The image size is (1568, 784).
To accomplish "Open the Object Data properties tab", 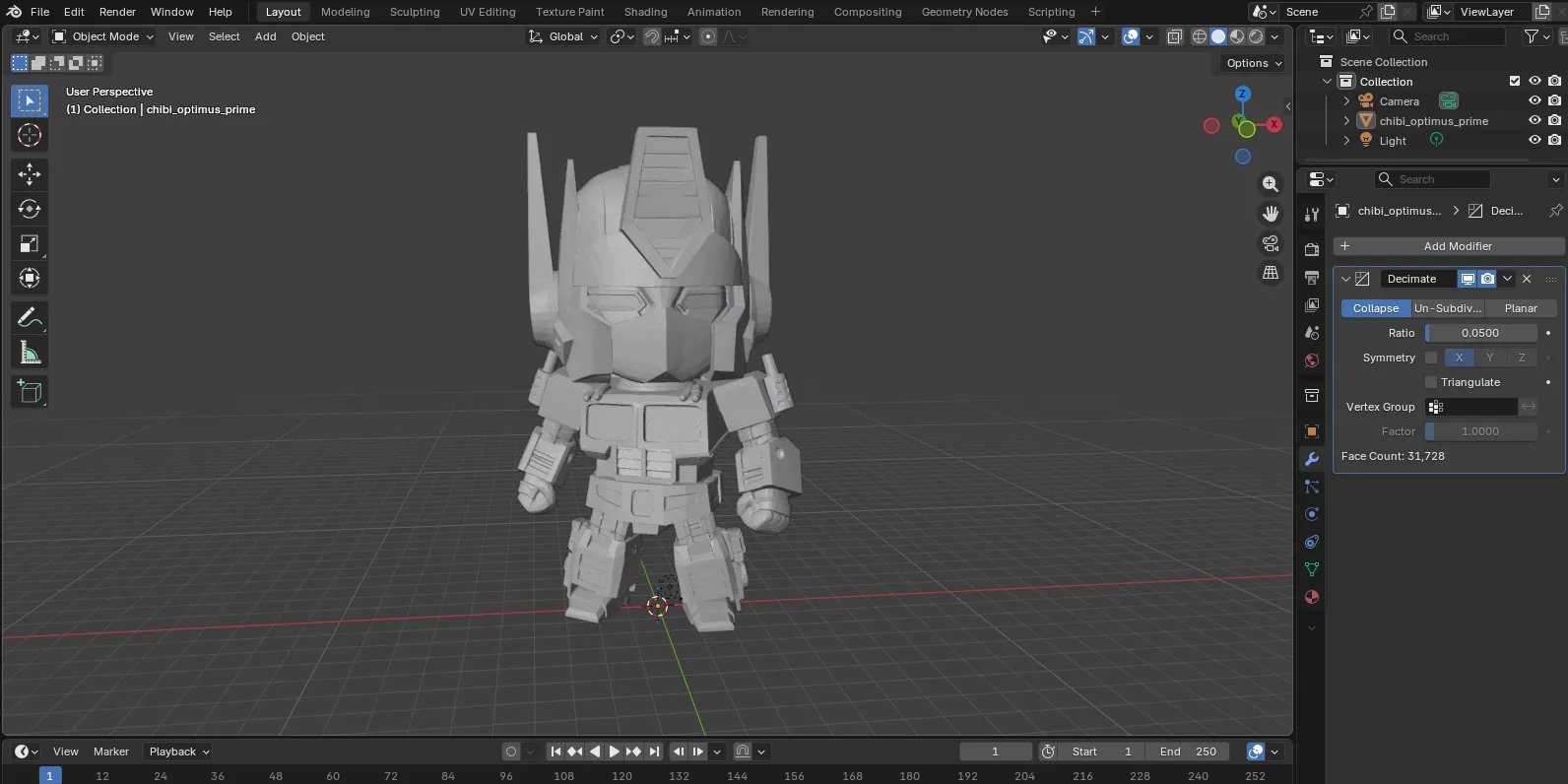I will point(1312,569).
